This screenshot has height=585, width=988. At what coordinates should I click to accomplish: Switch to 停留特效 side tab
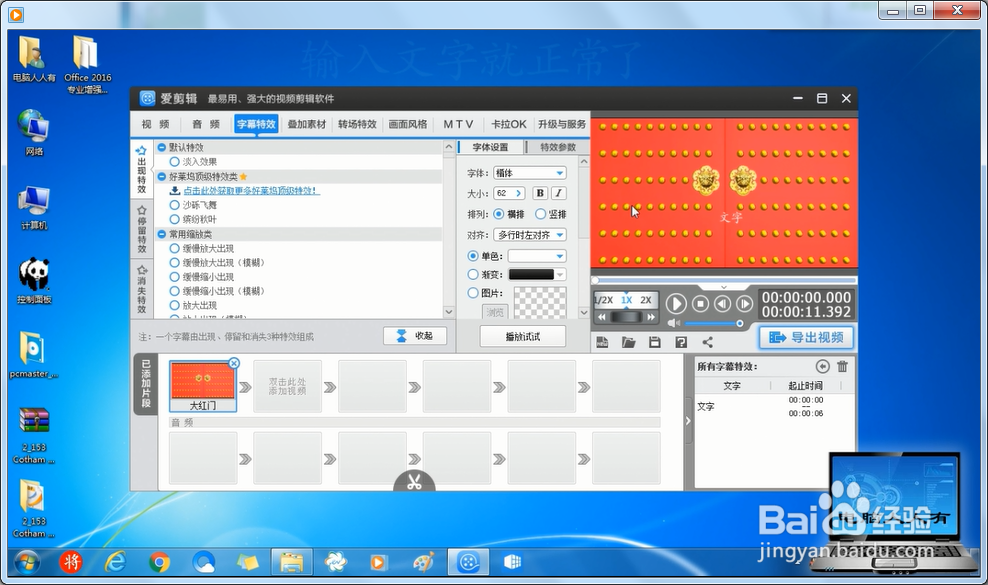(x=142, y=229)
